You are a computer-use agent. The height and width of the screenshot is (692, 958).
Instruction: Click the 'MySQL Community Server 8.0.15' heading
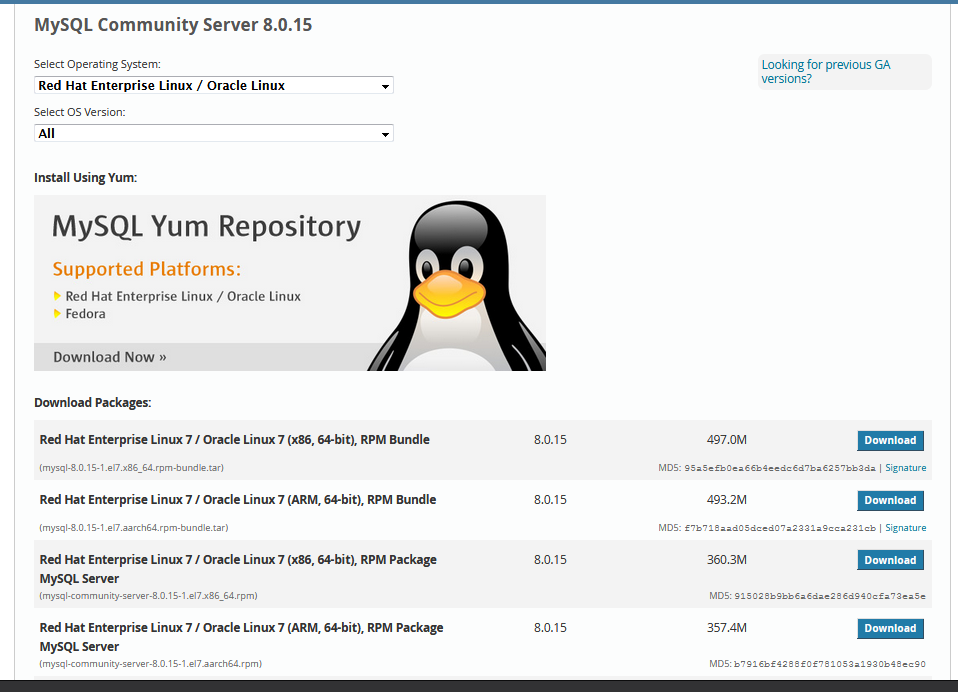pos(173,24)
